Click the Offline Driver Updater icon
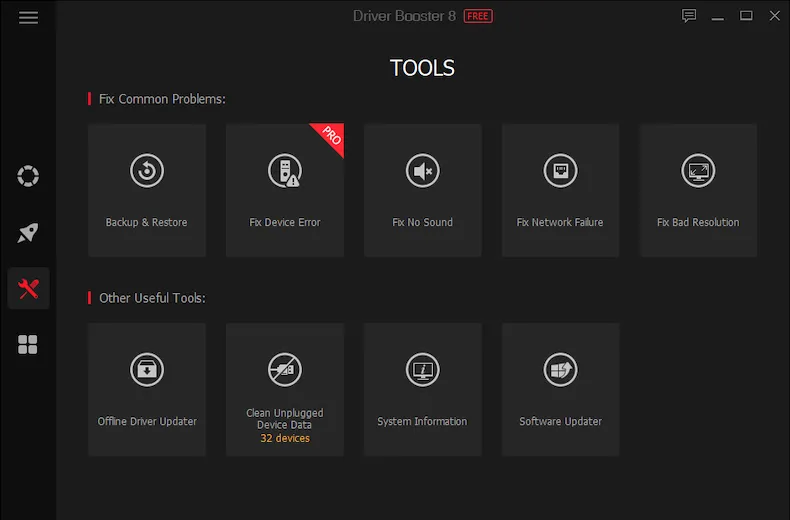The height and width of the screenshot is (520, 790). coord(147,369)
